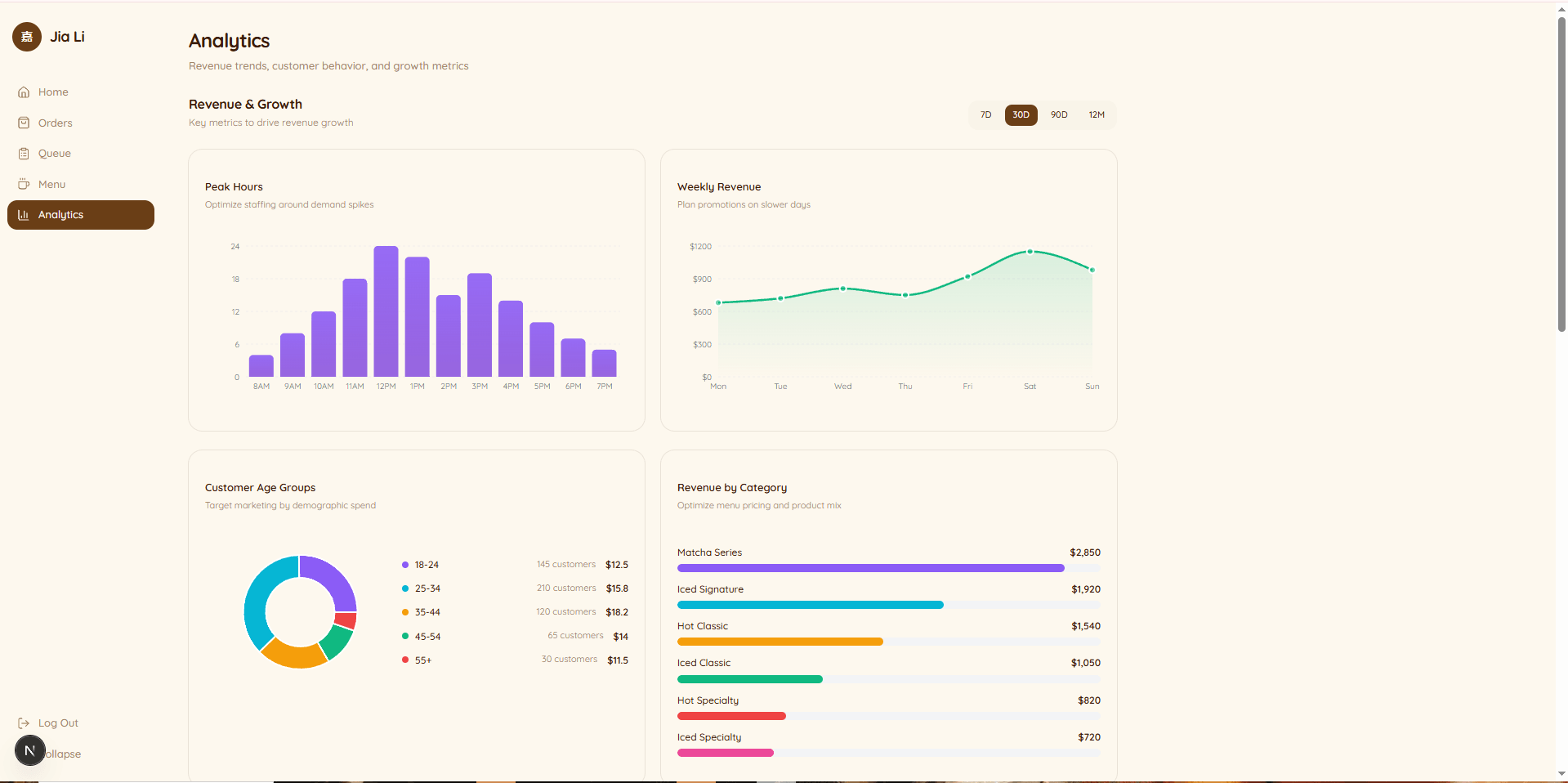The height and width of the screenshot is (783, 1568).
Task: Click the "210 customers" text
Action: tap(566, 588)
